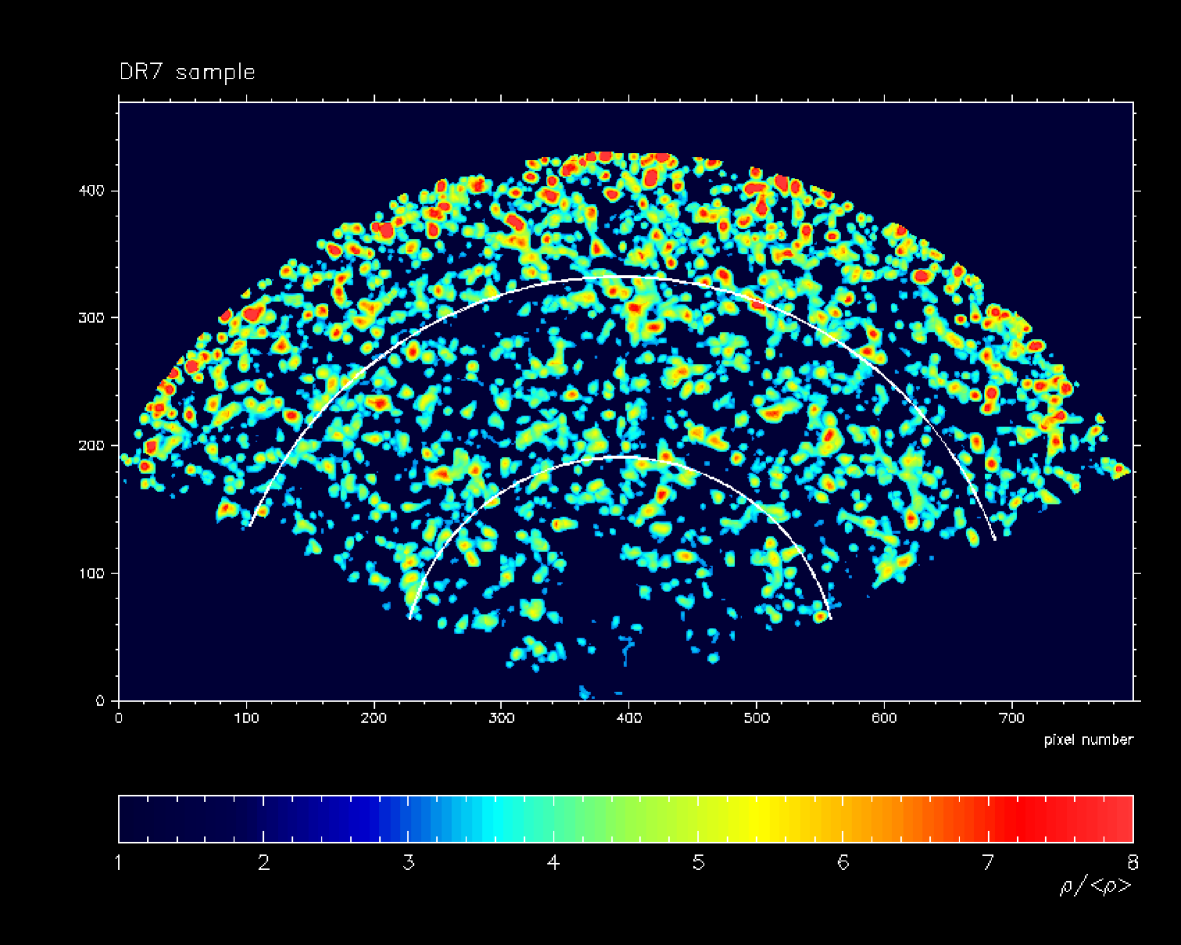The height and width of the screenshot is (945, 1181).
Task: Click y-axis tick label 100
Action: [x=90, y=573]
